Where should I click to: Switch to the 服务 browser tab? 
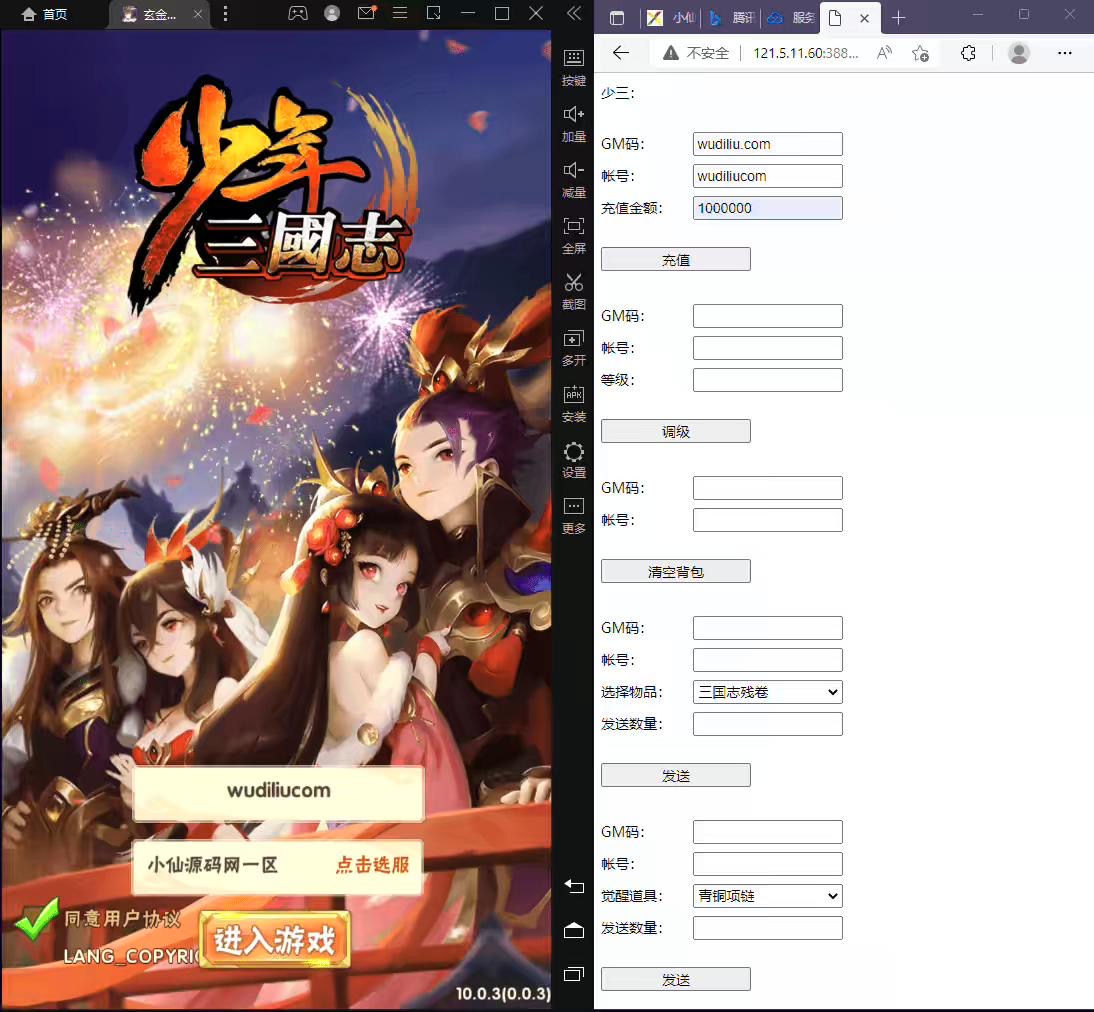(791, 18)
